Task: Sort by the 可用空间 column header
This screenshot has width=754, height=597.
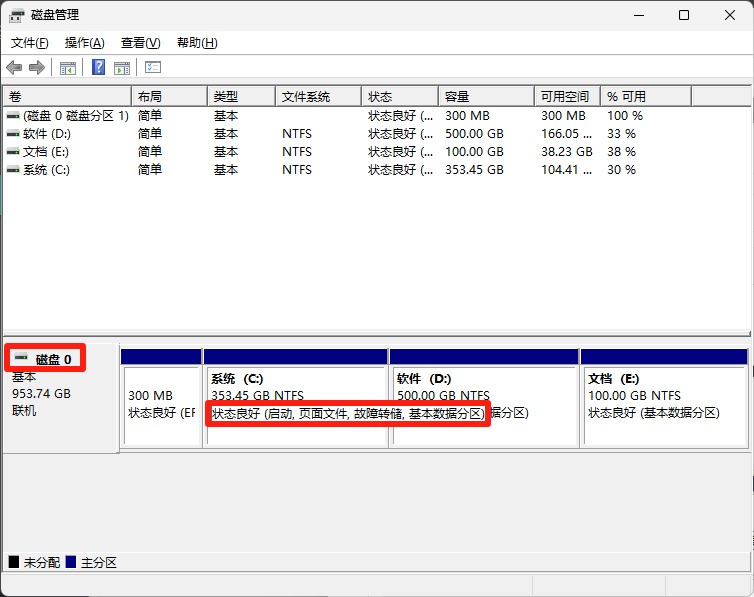Action: pos(567,97)
